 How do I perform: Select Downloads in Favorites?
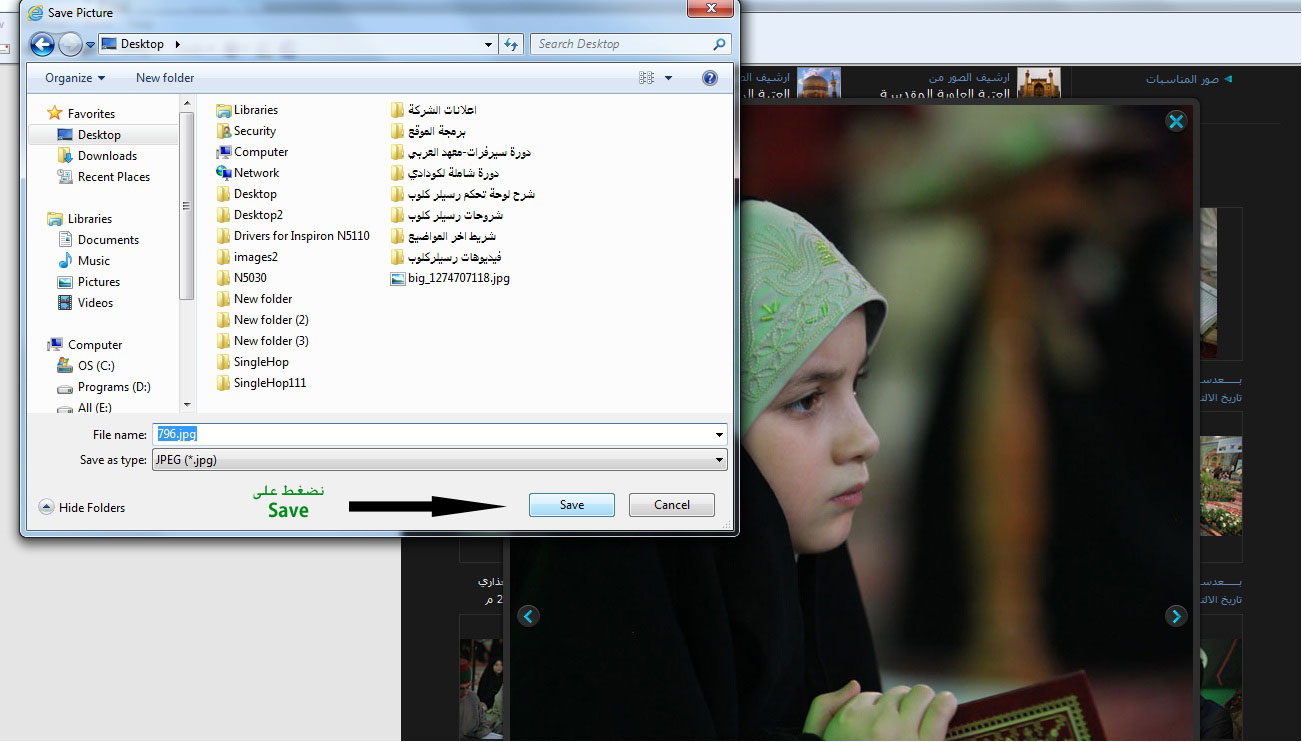tap(107, 156)
